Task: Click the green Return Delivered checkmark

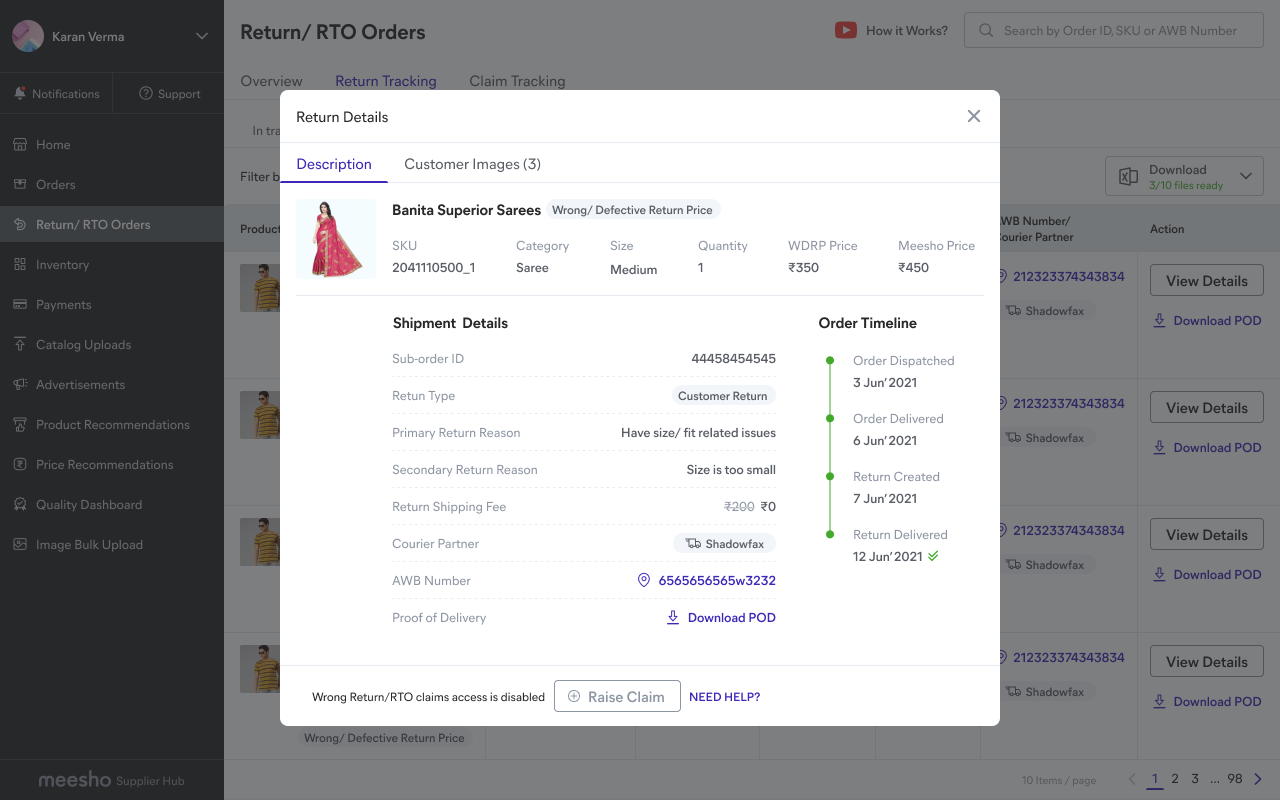Action: point(933,556)
